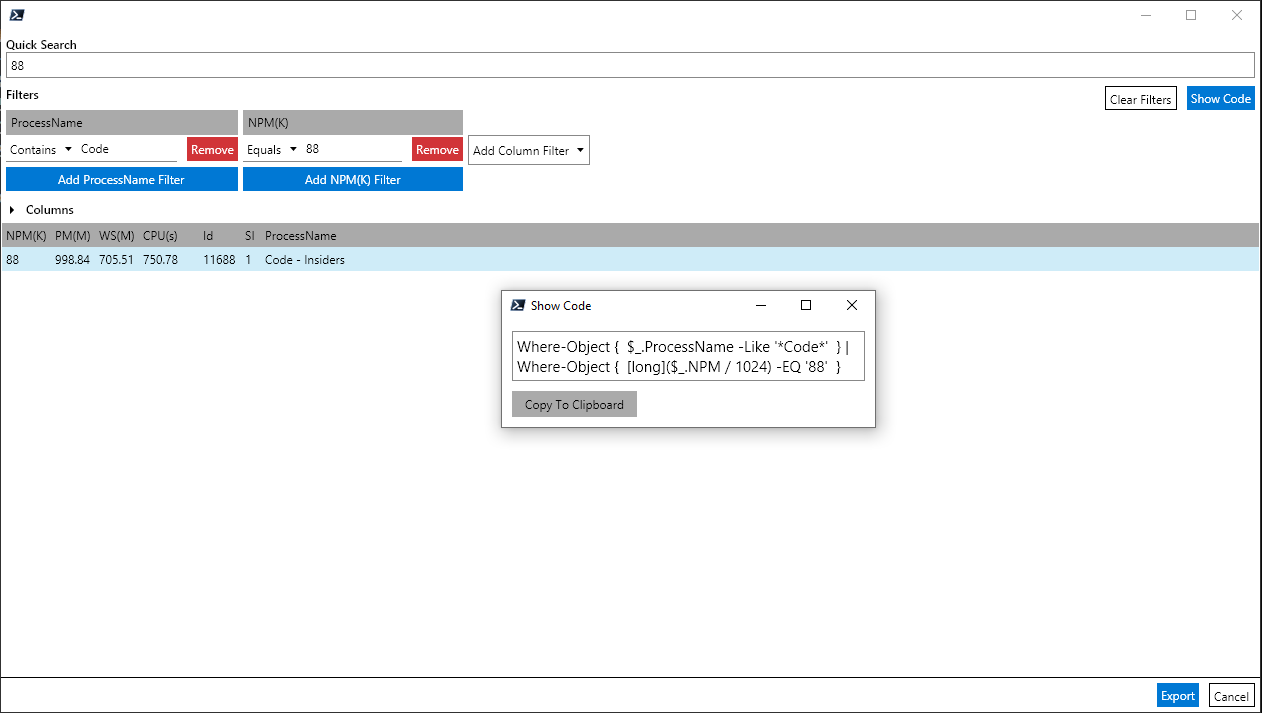Open the Add Column Filter dropdown
This screenshot has height=713, width=1262.
(x=528, y=151)
